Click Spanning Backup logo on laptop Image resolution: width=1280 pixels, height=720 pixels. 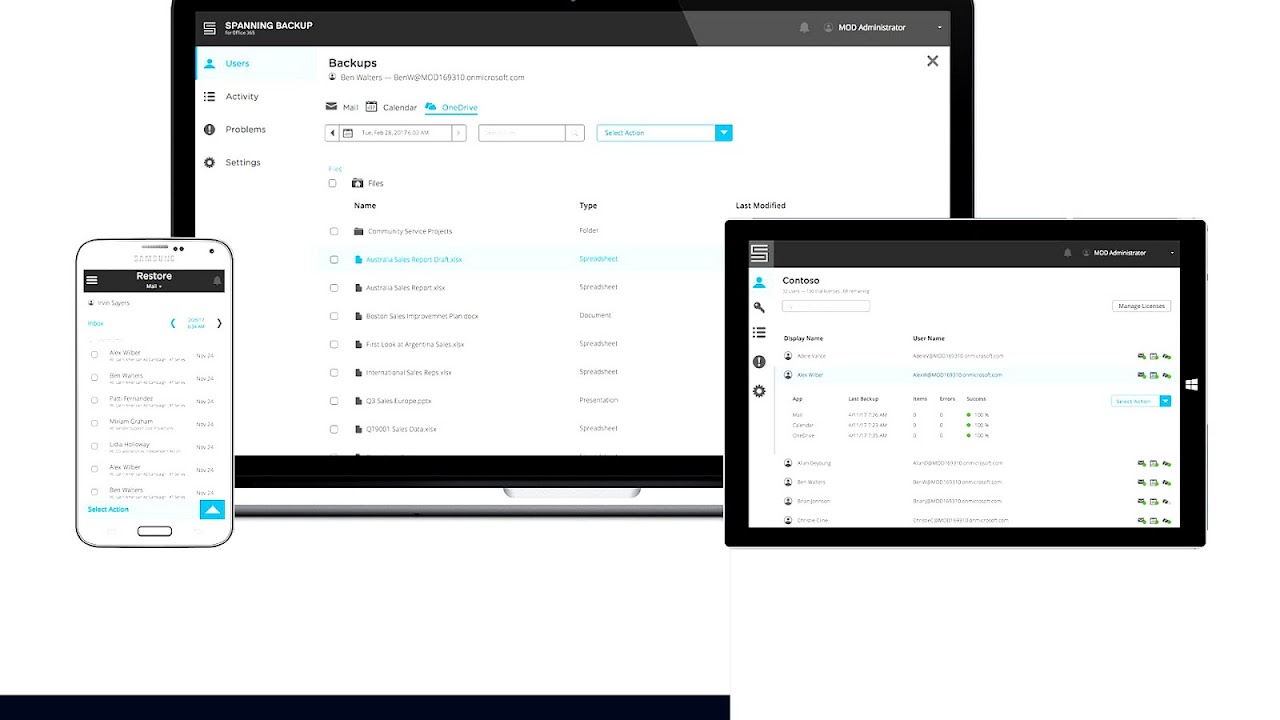(x=209, y=28)
